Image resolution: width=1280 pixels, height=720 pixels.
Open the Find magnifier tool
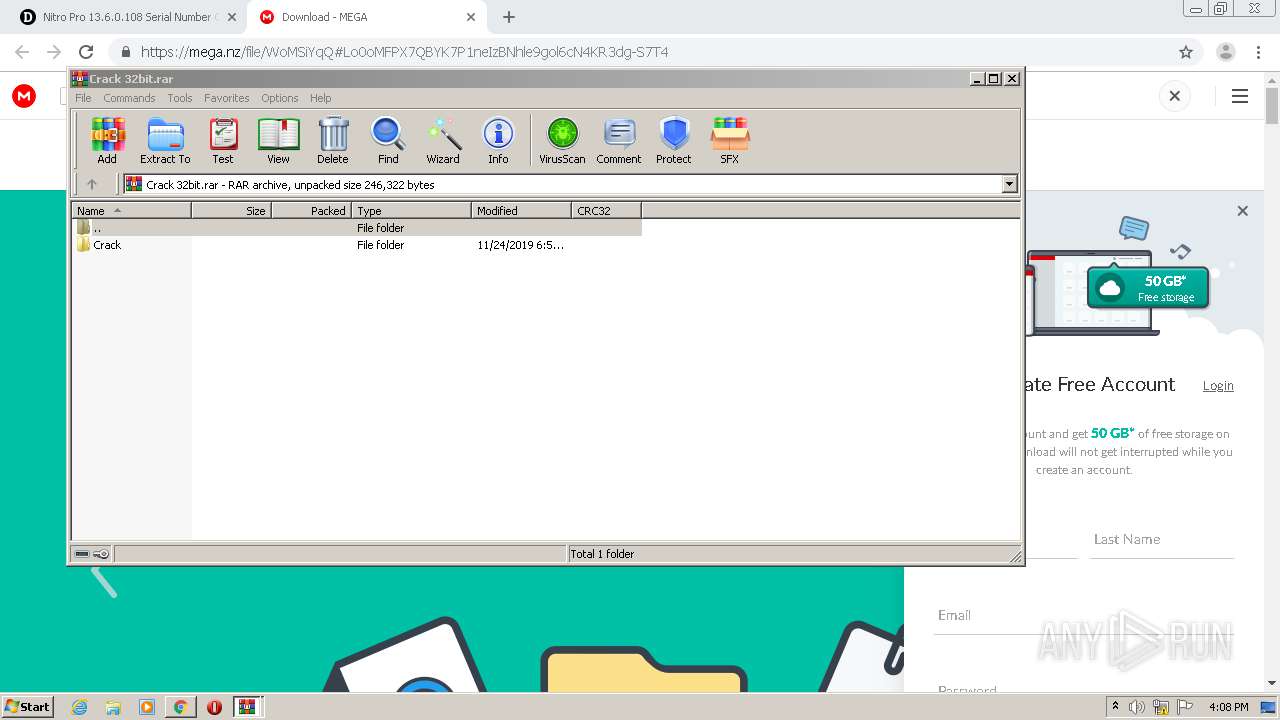(388, 140)
